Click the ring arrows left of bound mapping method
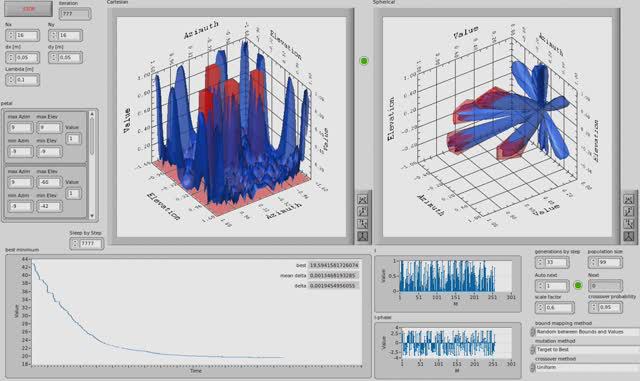640x381 pixels. point(532,332)
